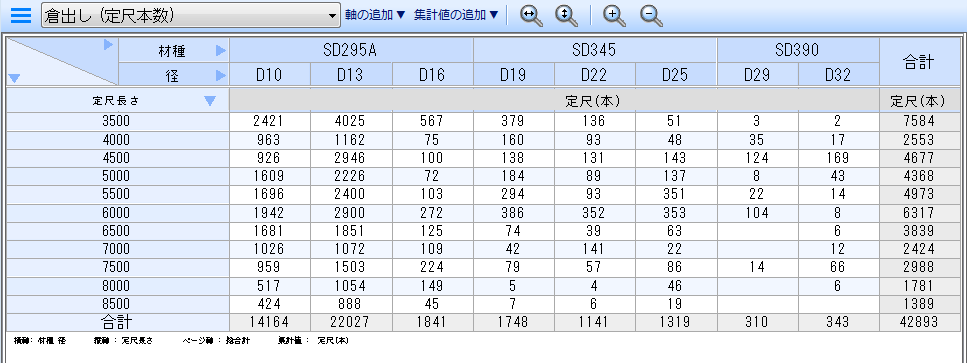Expand the 軸の追加 menu

point(376,15)
